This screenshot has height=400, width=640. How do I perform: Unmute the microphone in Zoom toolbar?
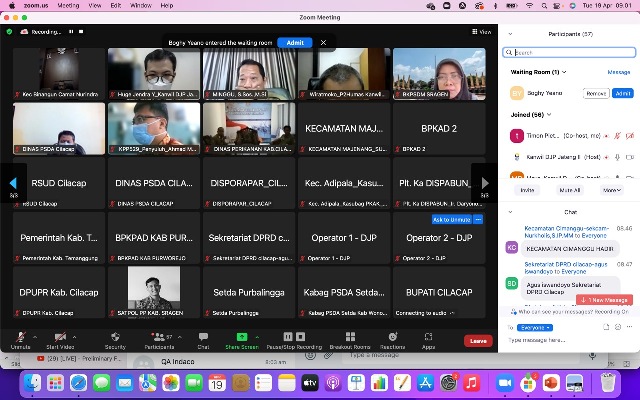pos(20,336)
